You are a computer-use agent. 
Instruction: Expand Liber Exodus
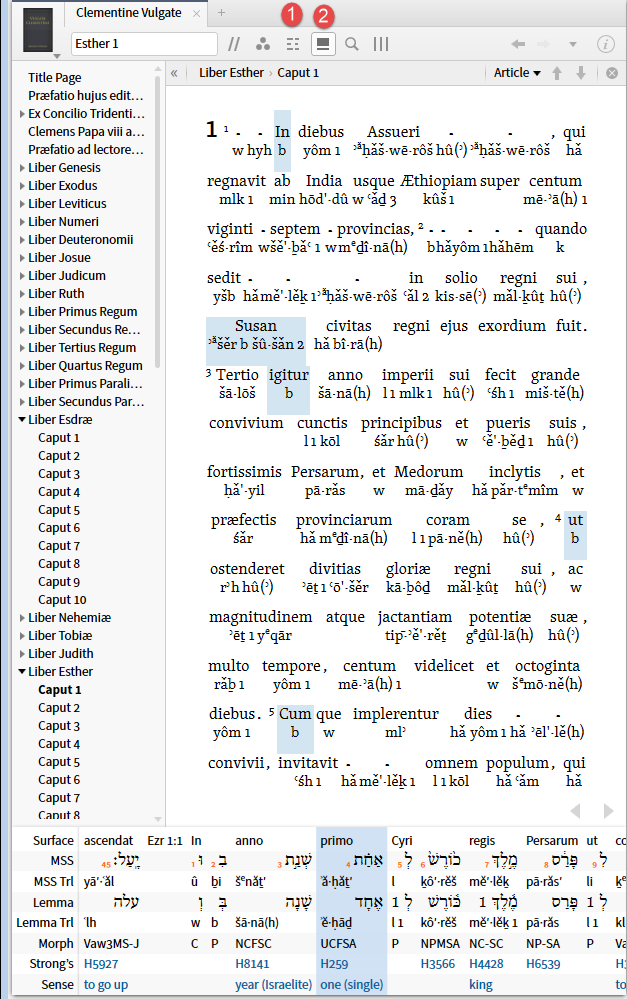click(22, 186)
